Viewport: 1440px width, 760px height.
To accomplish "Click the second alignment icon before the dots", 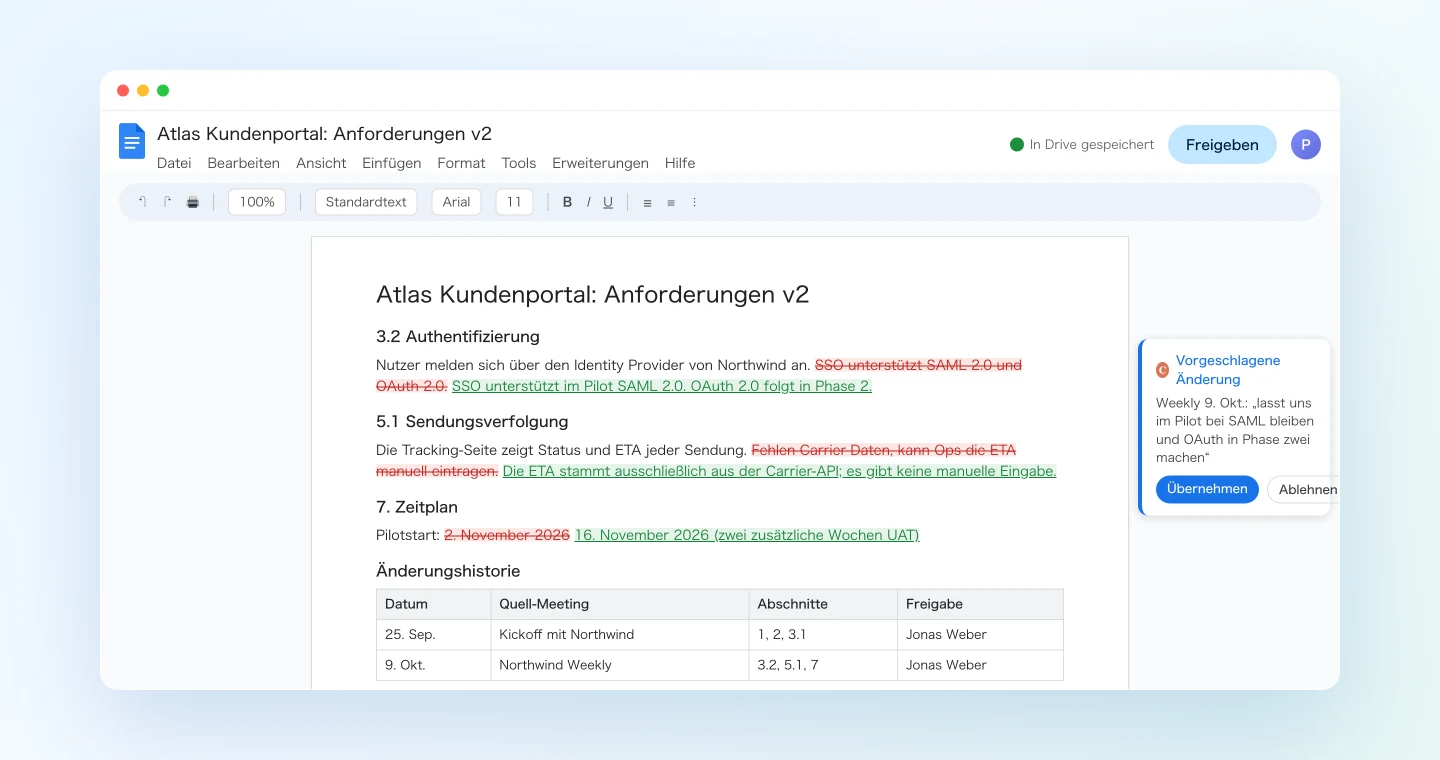I will [x=671, y=202].
